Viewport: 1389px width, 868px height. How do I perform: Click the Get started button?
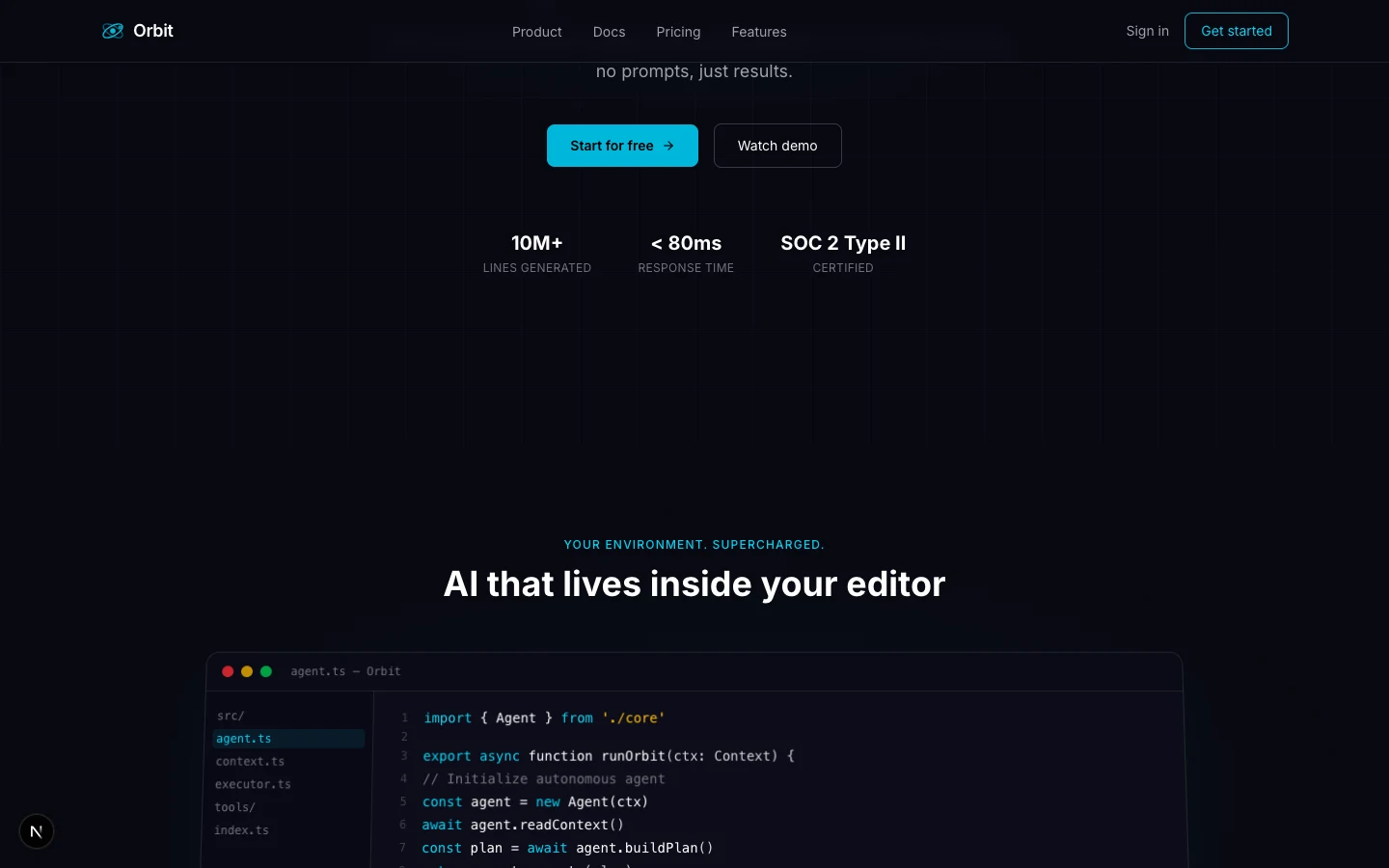coord(1237,31)
